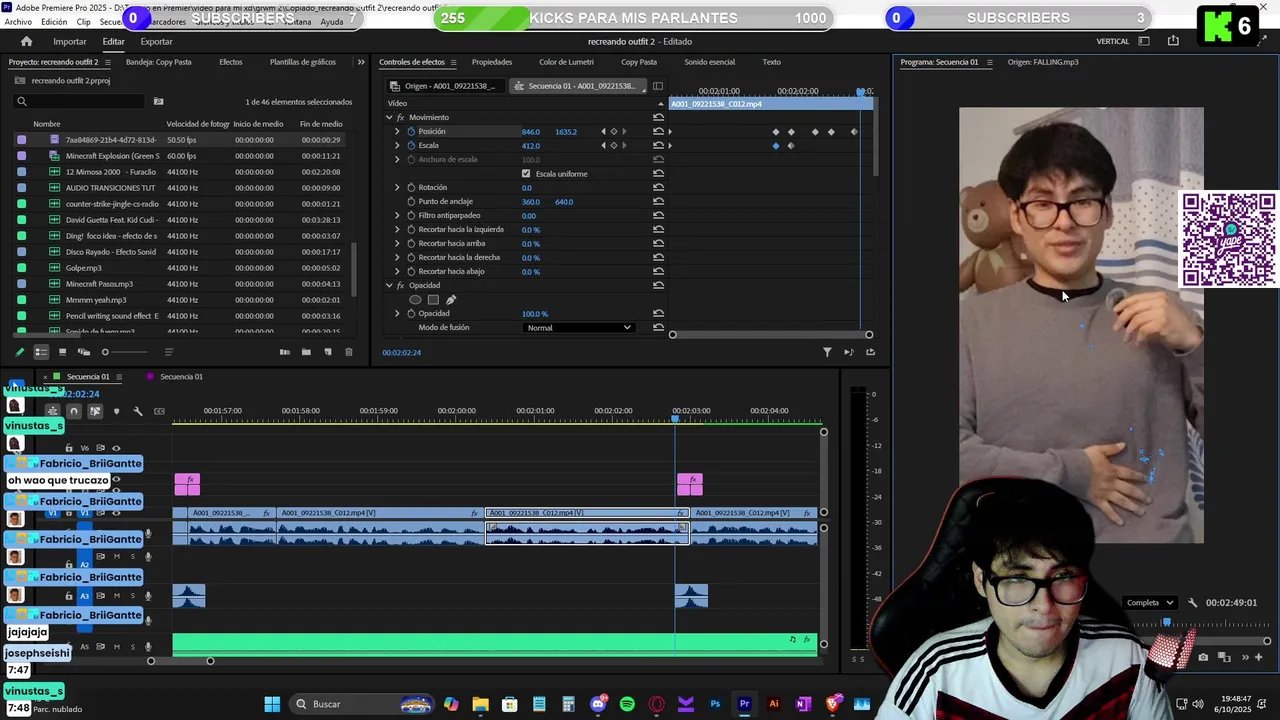Switch Project panel to icon view

pos(62,352)
